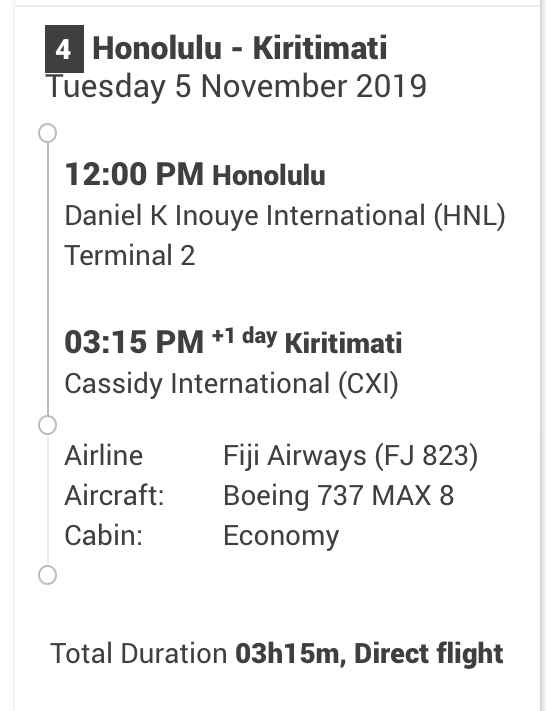Click the Honolulu departure city name
The width and height of the screenshot is (546, 711).
pos(269,175)
